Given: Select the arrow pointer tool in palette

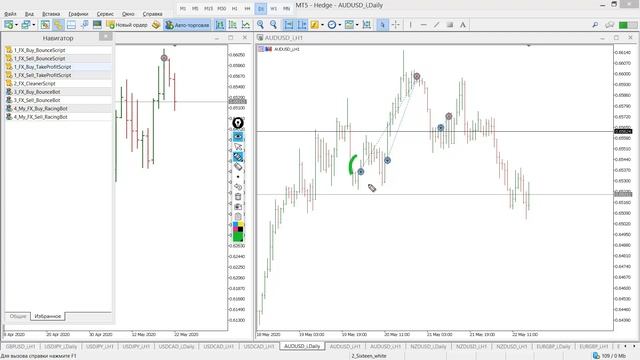Looking at the screenshot, I should tap(238, 147).
